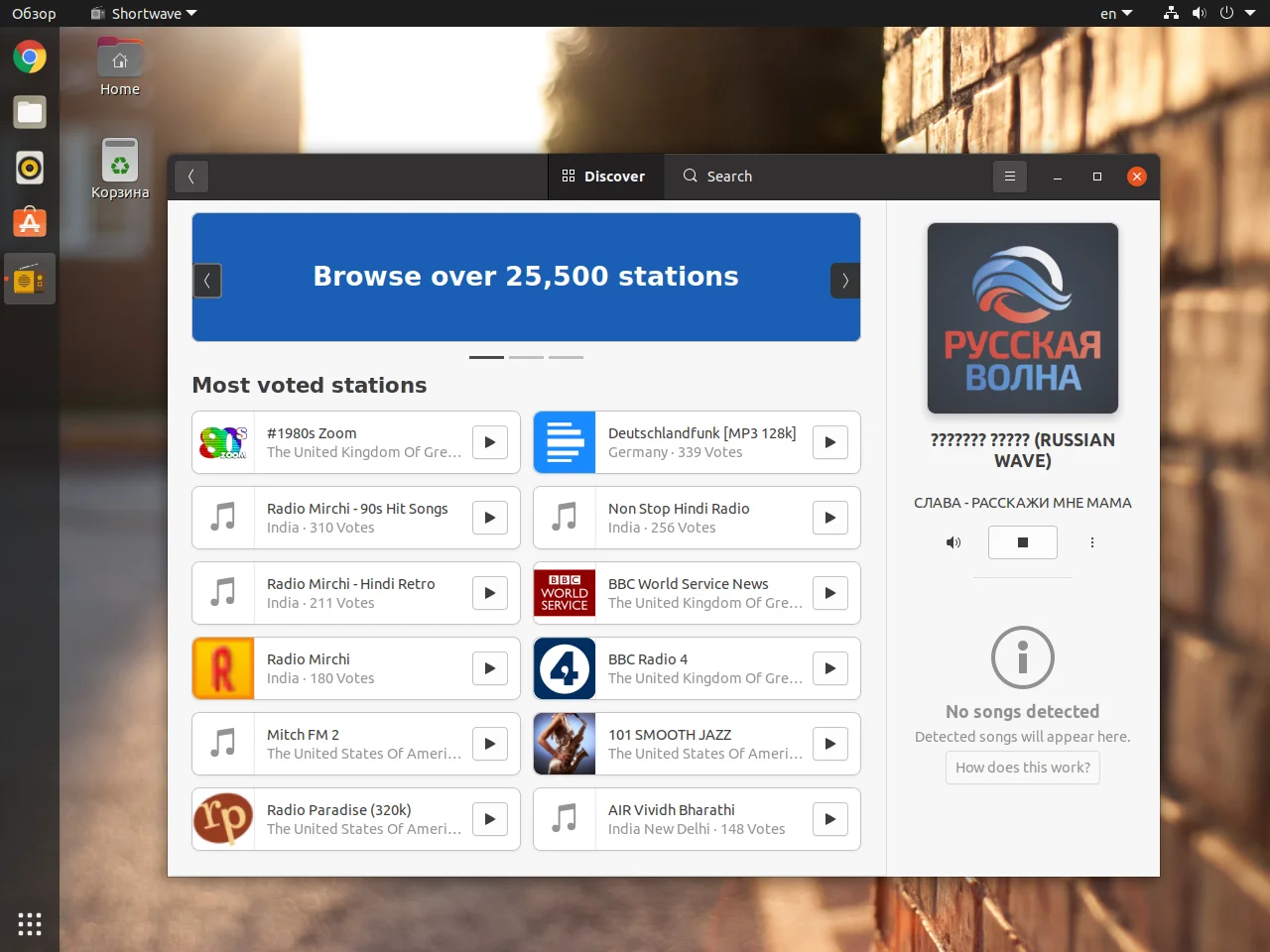
Task: Open the Русская Волна station cover
Action: pos(1023,318)
